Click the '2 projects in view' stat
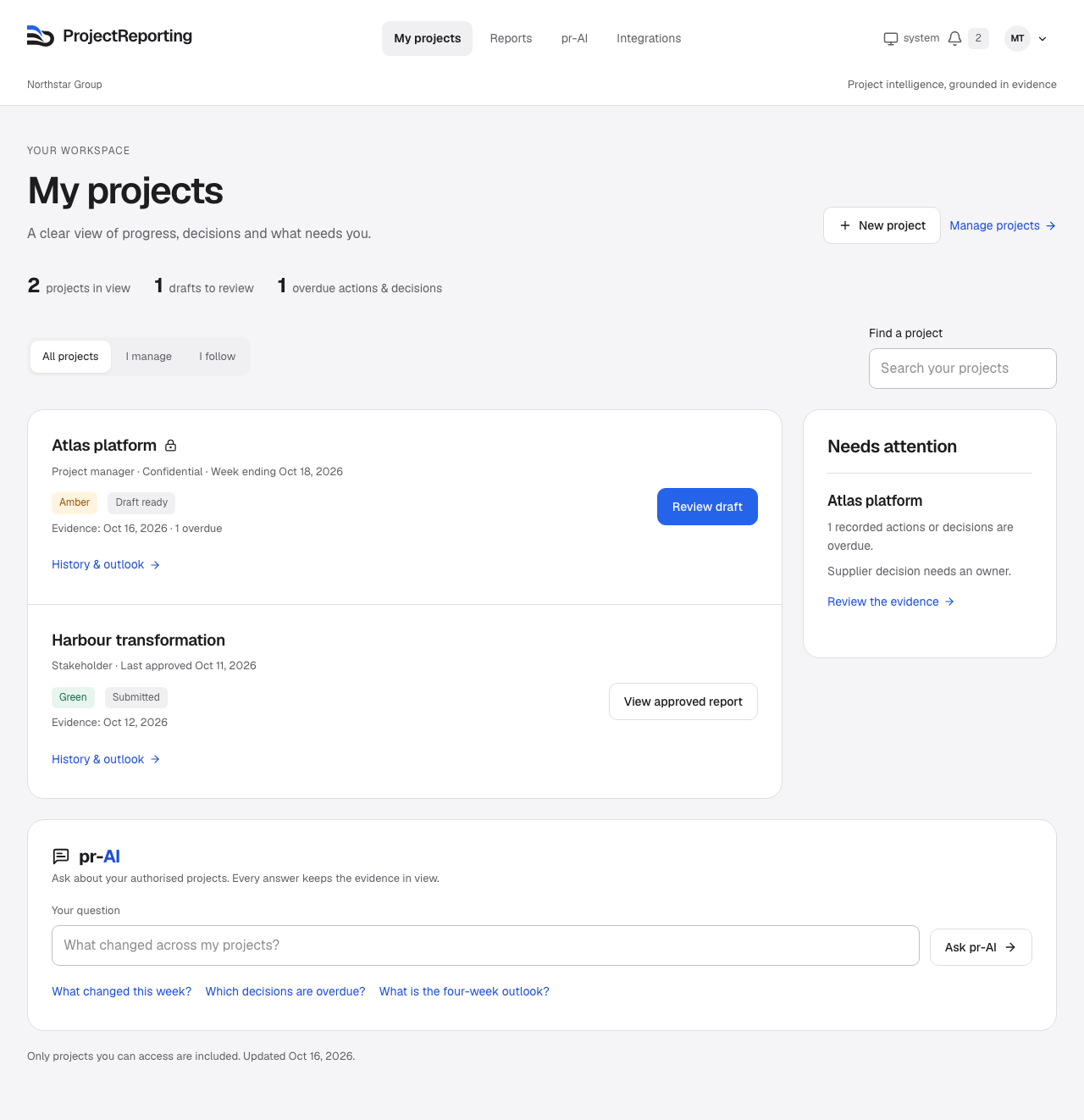Screen dimensions: 1084x1120 point(79,286)
